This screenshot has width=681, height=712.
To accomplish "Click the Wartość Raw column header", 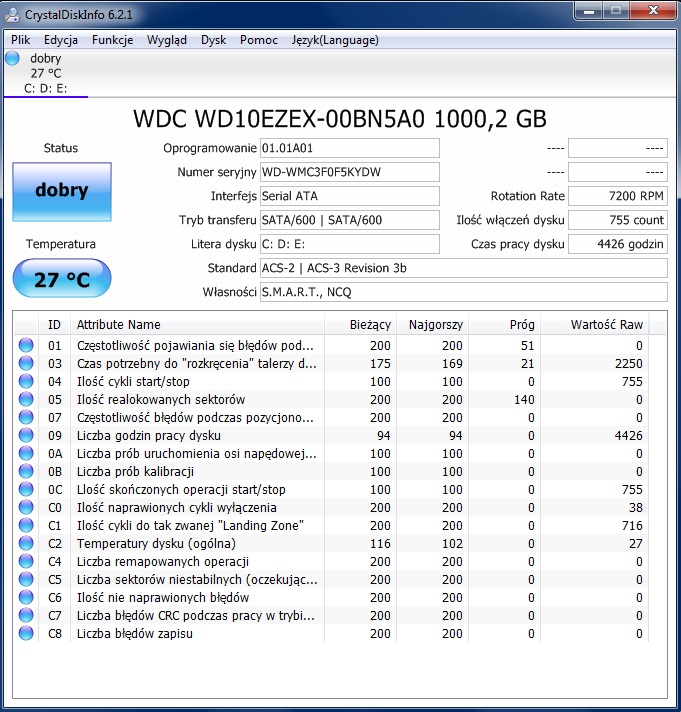I will pyautogui.click(x=595, y=325).
